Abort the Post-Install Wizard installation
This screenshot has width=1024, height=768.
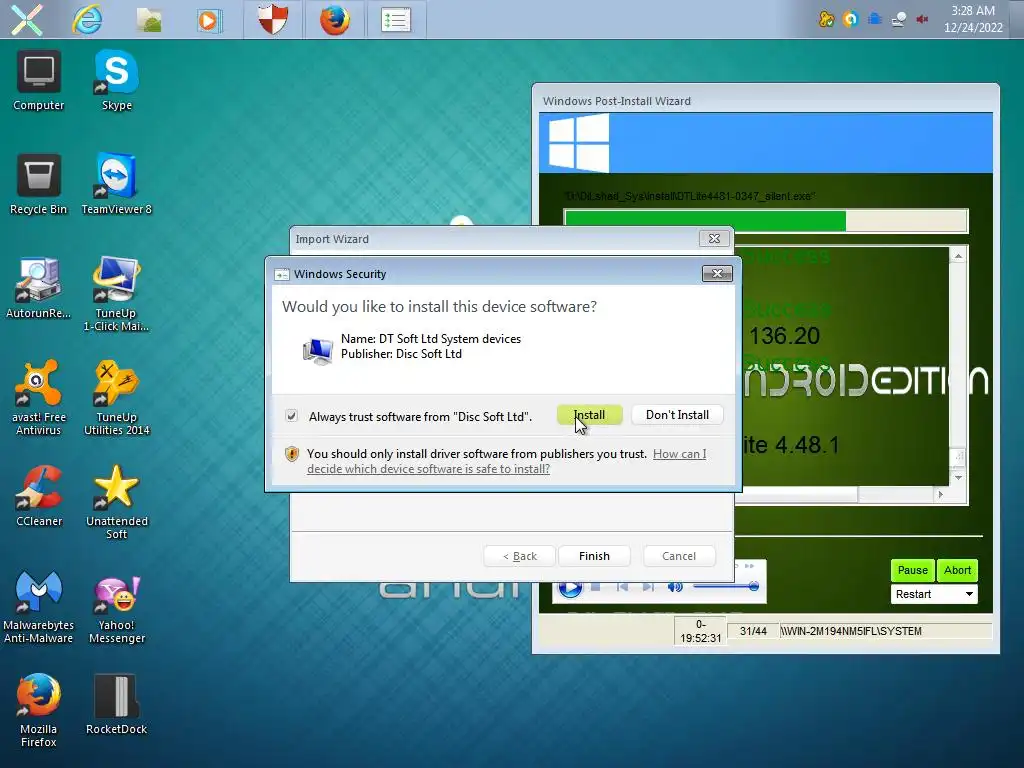point(957,570)
